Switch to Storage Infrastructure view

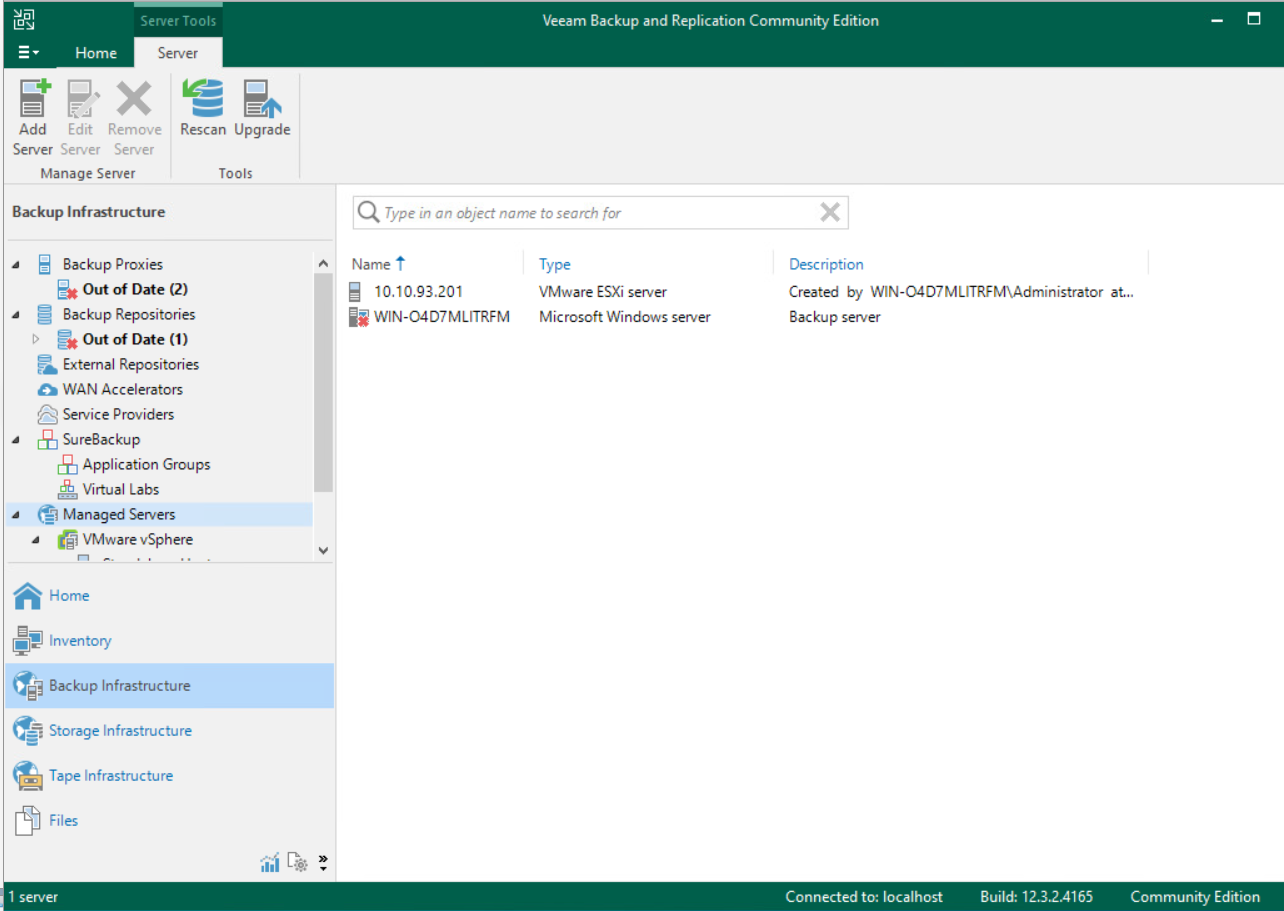pyautogui.click(x=121, y=730)
